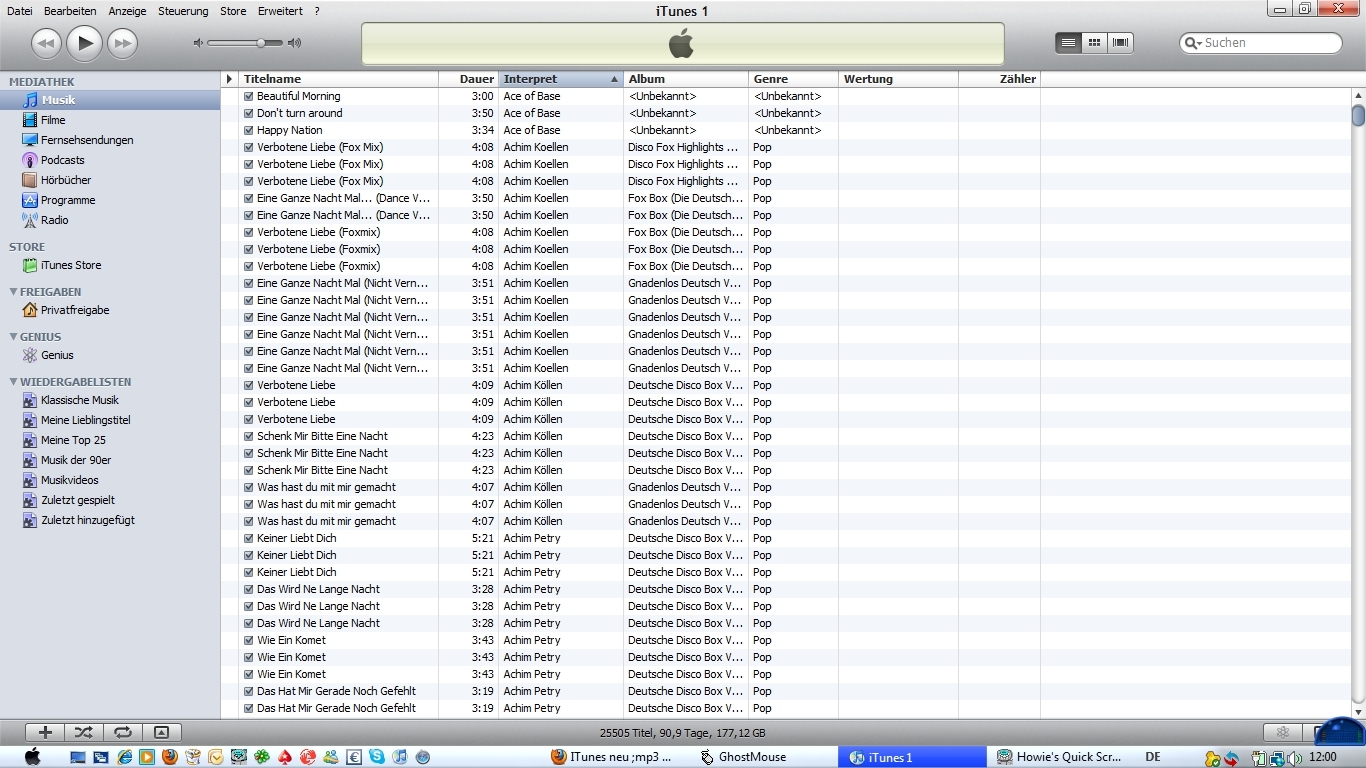Uncheck the first Keiner Liebt Dich track

(249, 538)
